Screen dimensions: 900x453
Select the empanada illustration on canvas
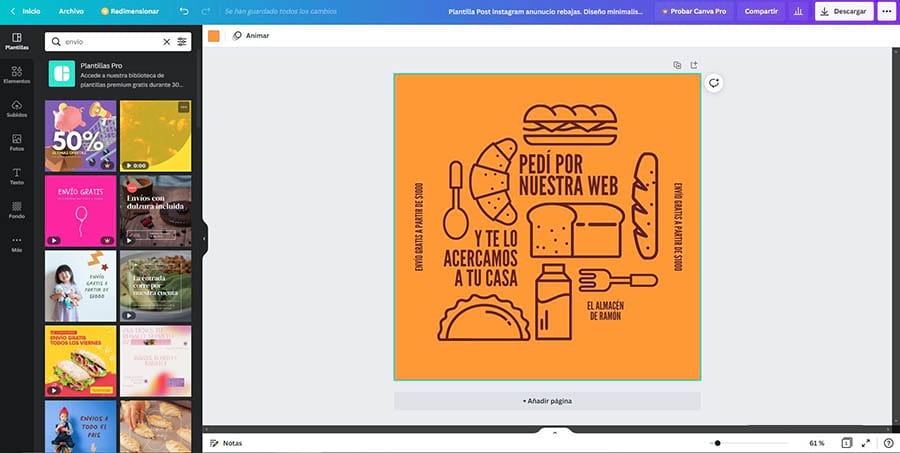(x=484, y=318)
